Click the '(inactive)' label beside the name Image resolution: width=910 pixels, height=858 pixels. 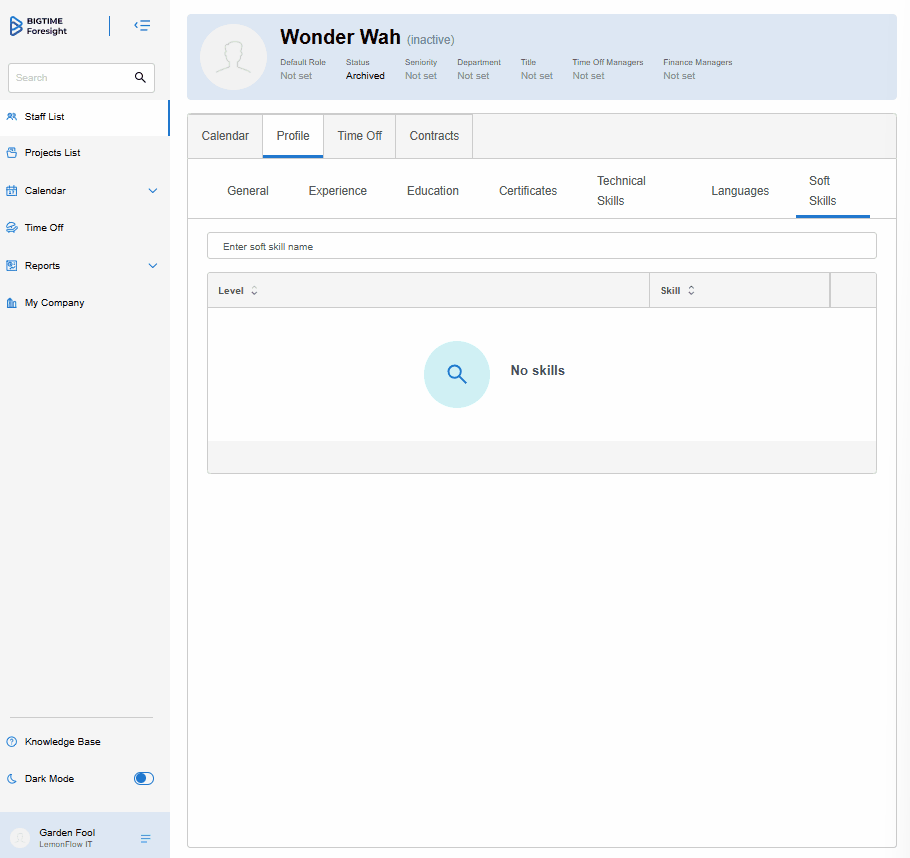coord(431,39)
